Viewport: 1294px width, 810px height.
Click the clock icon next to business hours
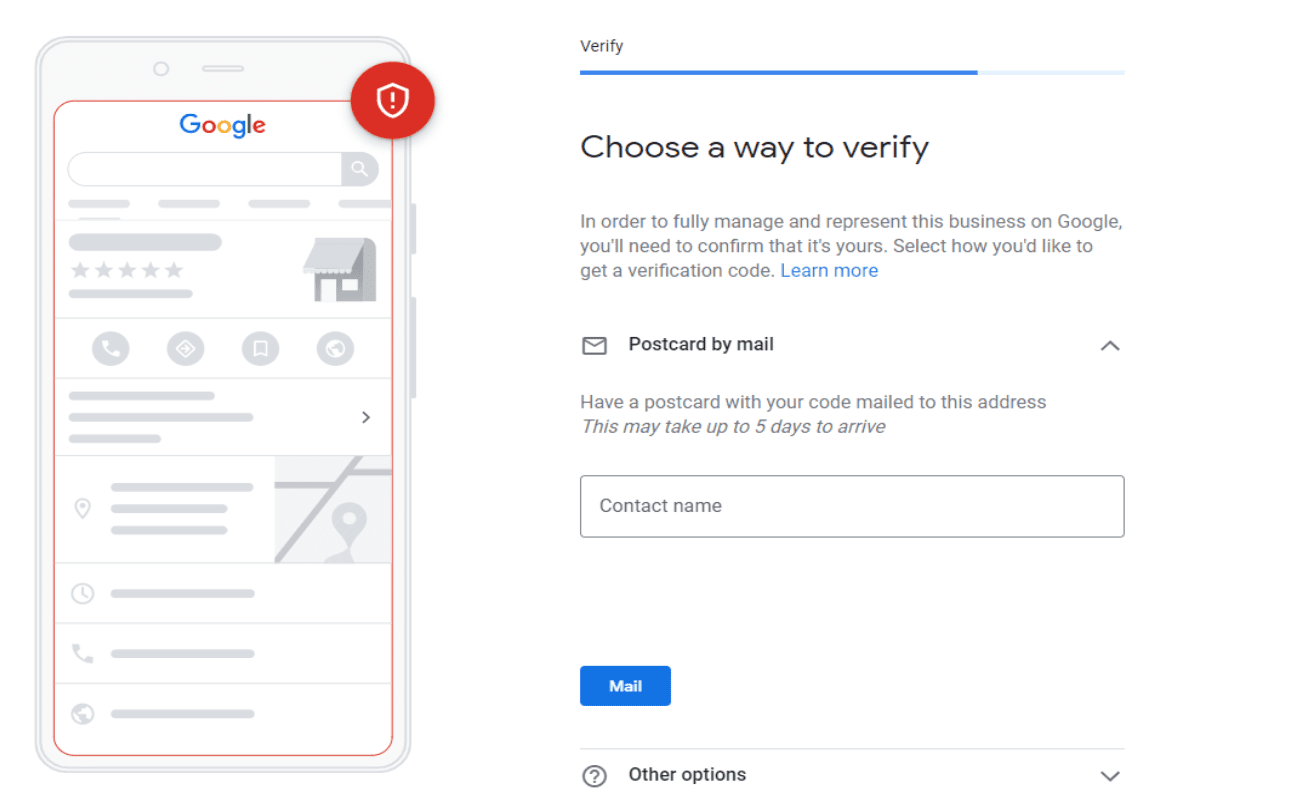[82, 592]
